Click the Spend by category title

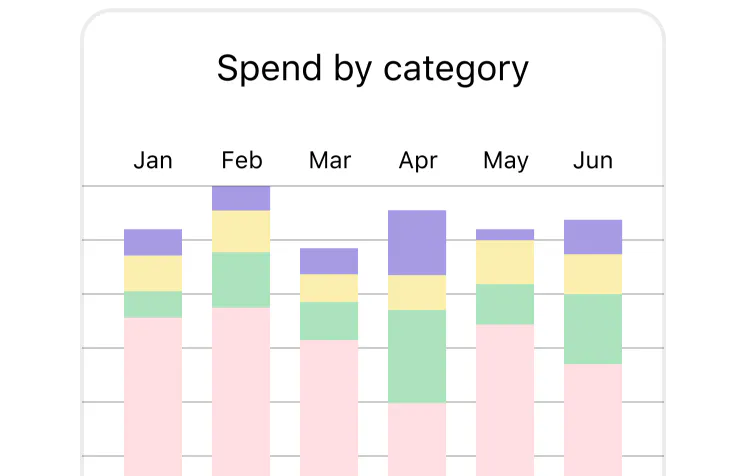[x=372, y=69]
